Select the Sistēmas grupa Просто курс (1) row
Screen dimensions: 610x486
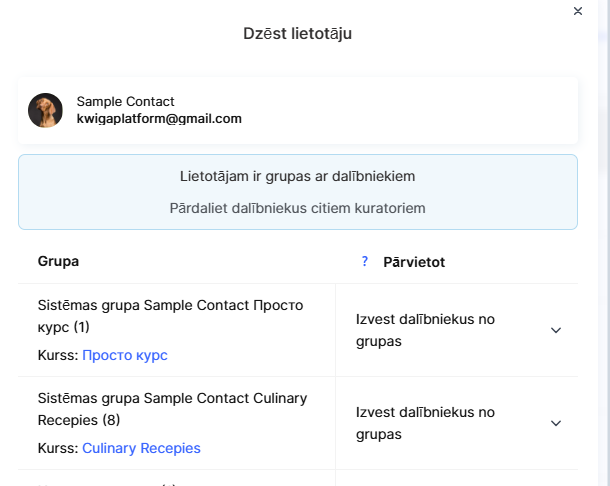pos(170,315)
